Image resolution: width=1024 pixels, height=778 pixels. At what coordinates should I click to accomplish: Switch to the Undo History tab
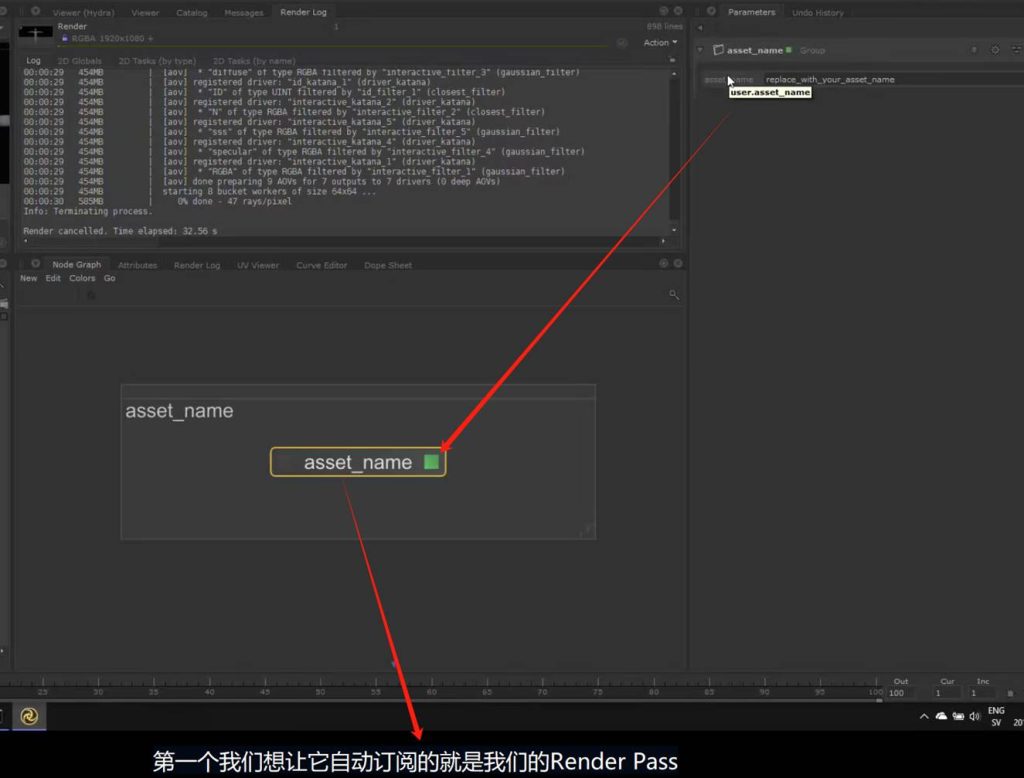point(817,13)
